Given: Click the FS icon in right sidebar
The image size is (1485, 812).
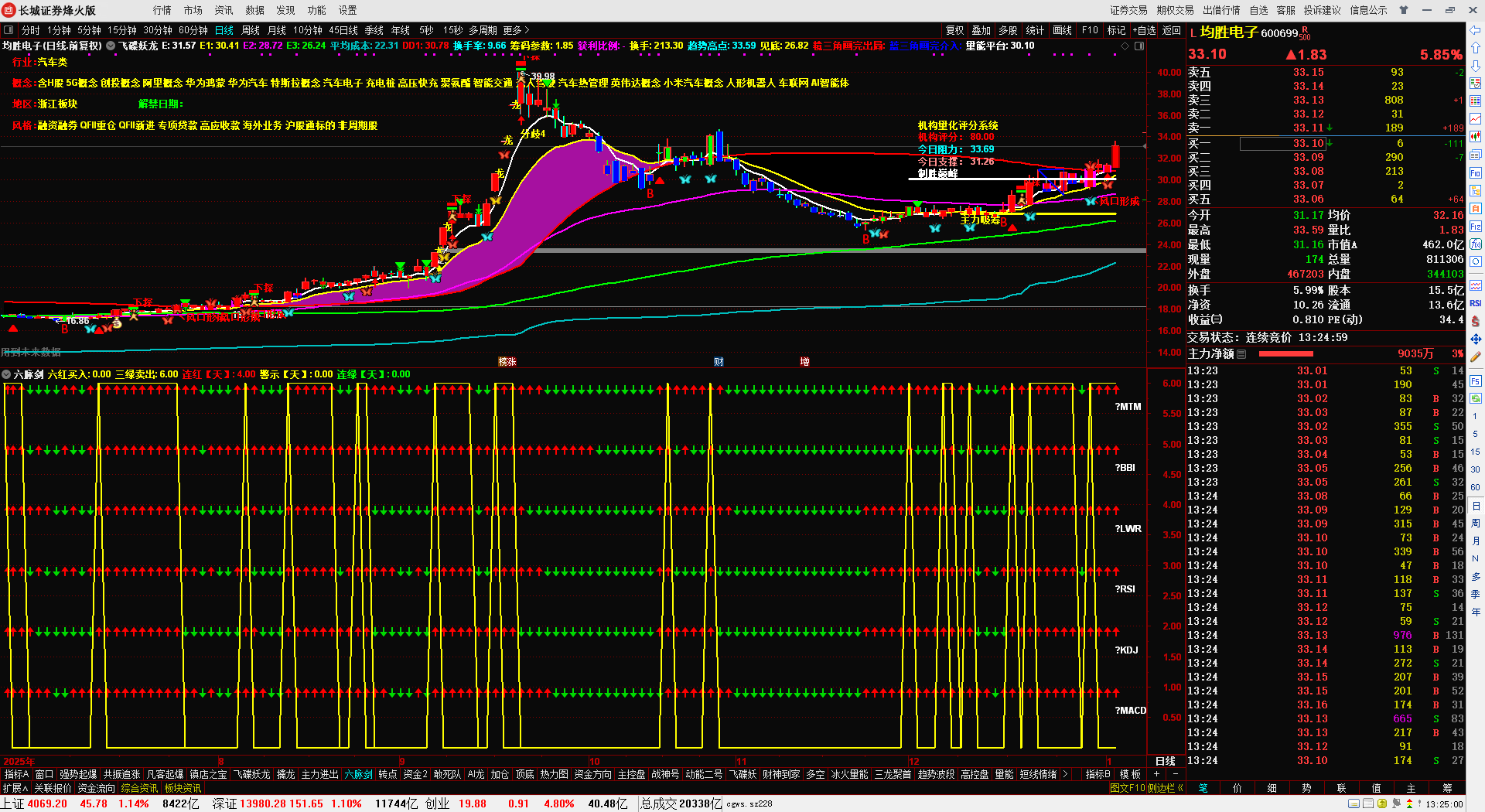Looking at the screenshot, I should pyautogui.click(x=1476, y=381).
